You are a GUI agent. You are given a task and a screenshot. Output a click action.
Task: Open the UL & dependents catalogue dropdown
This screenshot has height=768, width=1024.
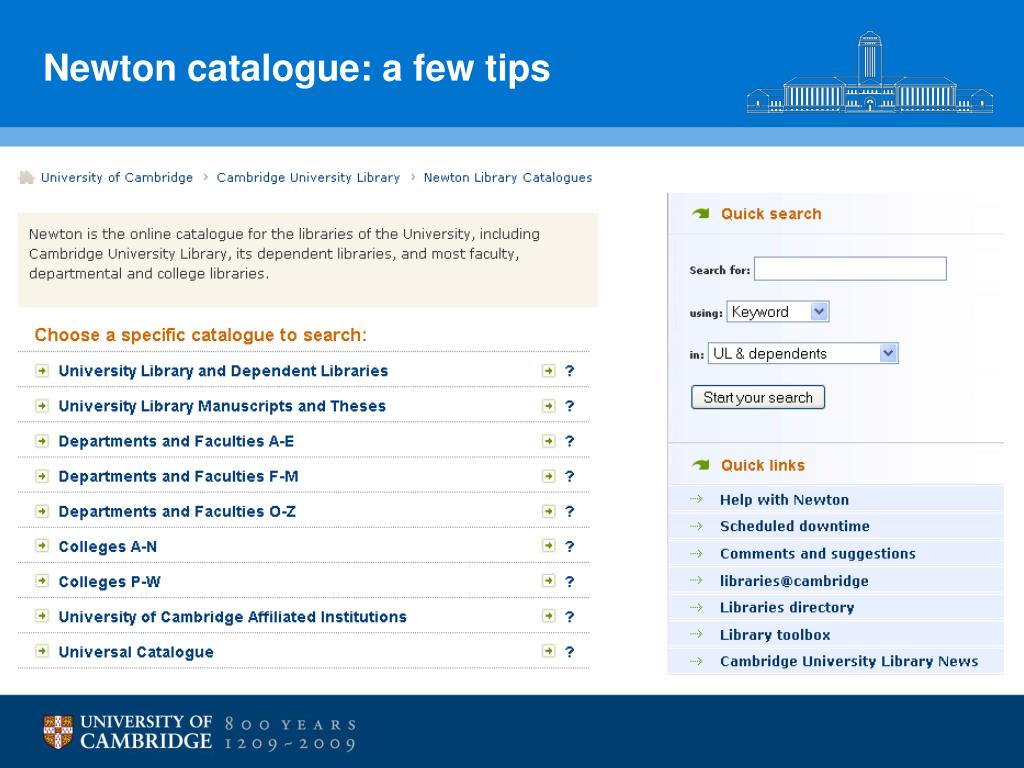click(x=803, y=353)
